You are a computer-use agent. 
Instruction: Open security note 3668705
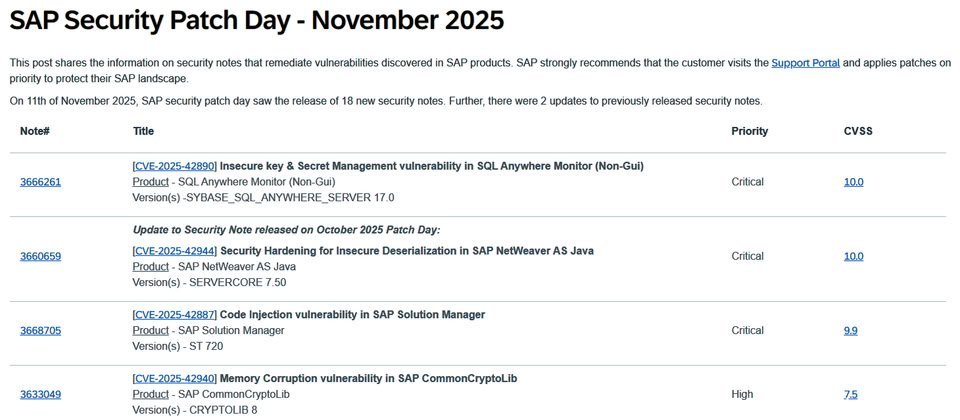40,331
